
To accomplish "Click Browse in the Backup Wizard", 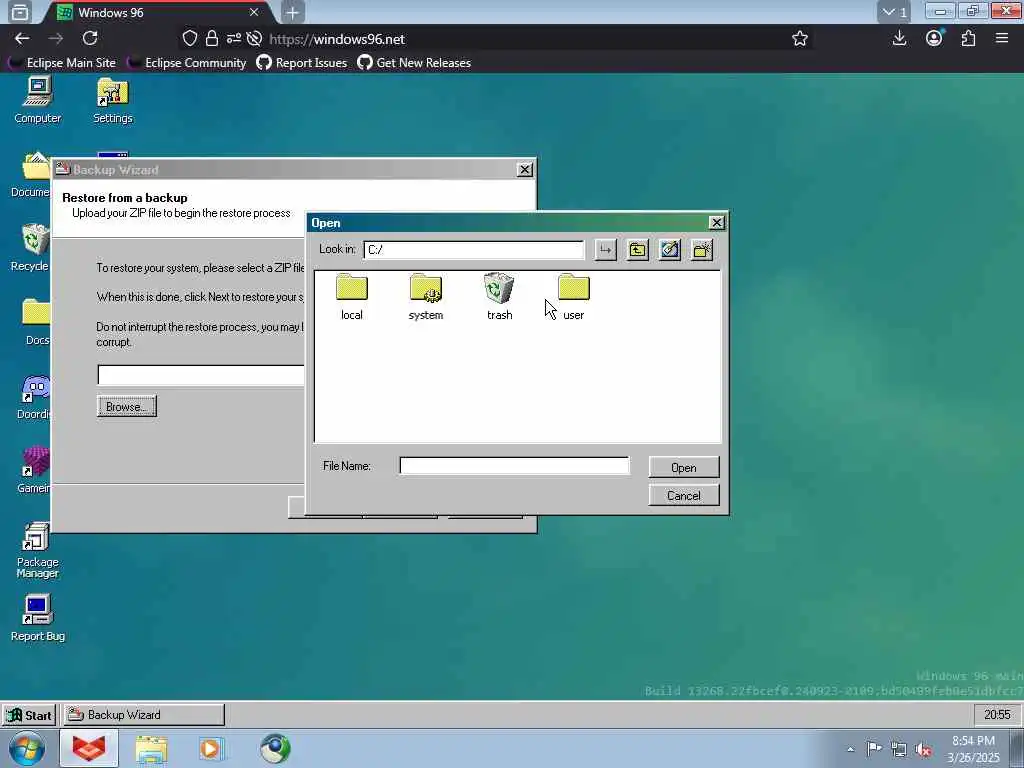I will tap(127, 406).
